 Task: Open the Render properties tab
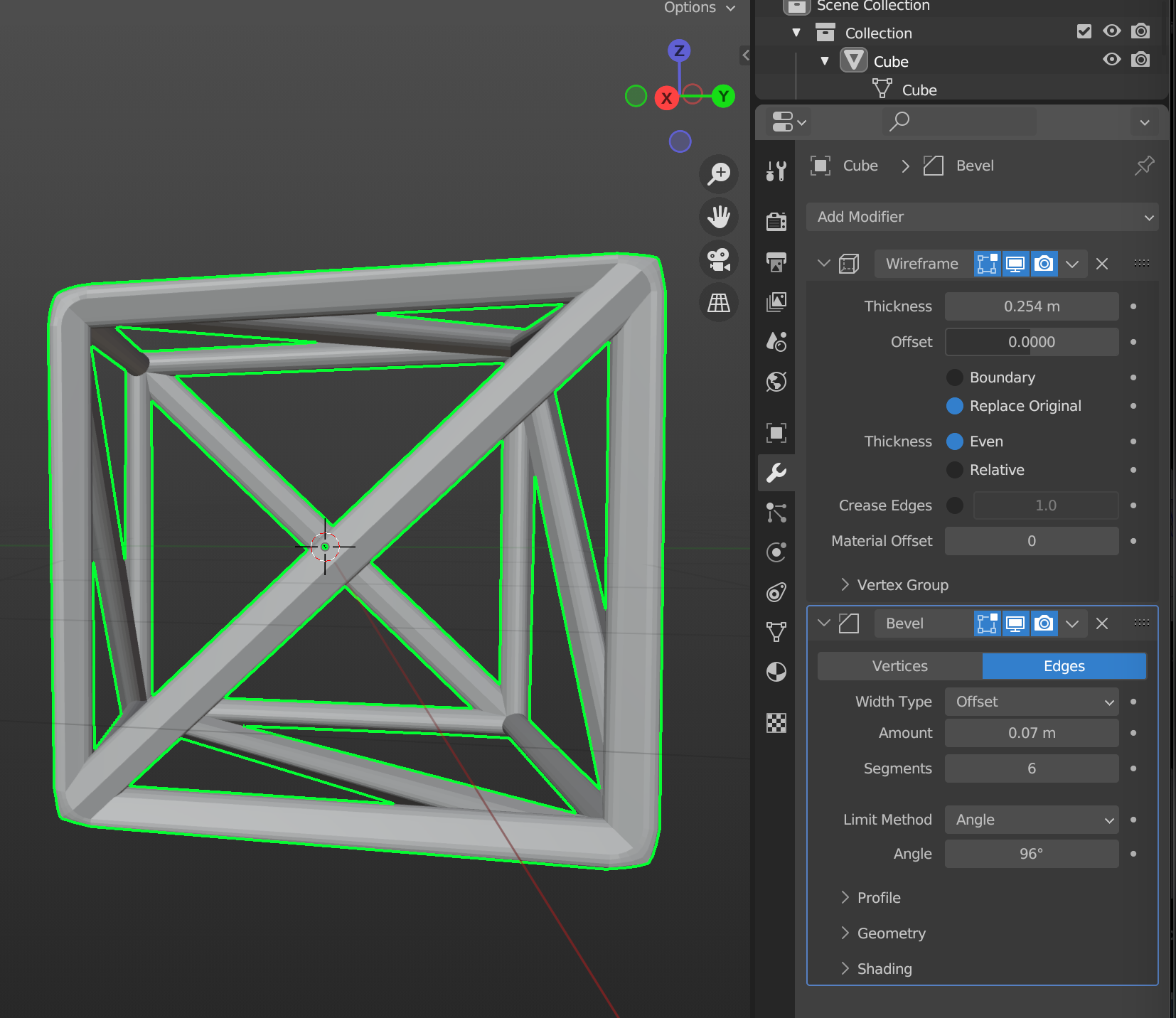click(x=776, y=221)
